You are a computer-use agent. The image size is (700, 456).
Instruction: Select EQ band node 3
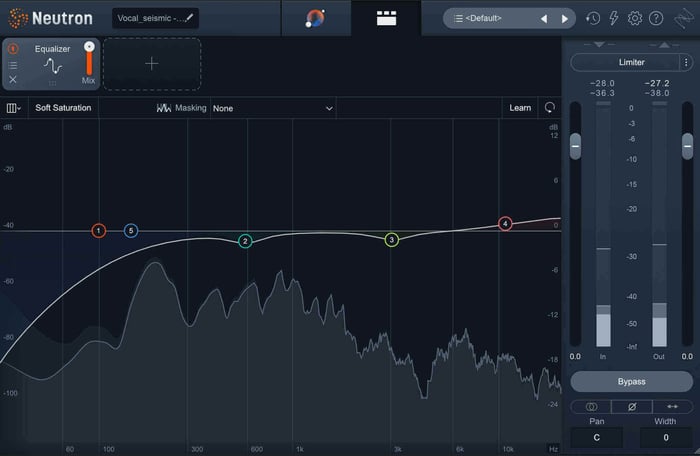(392, 240)
